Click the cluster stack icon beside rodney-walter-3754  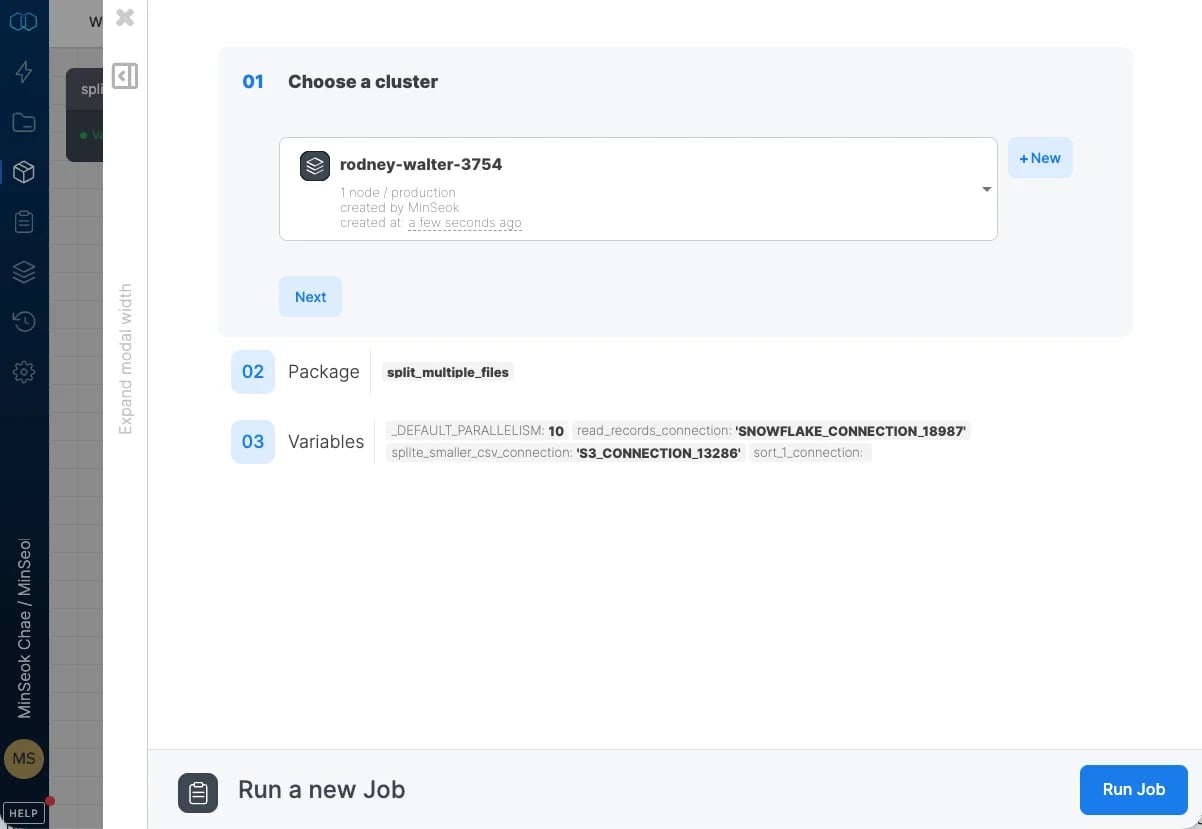click(315, 166)
